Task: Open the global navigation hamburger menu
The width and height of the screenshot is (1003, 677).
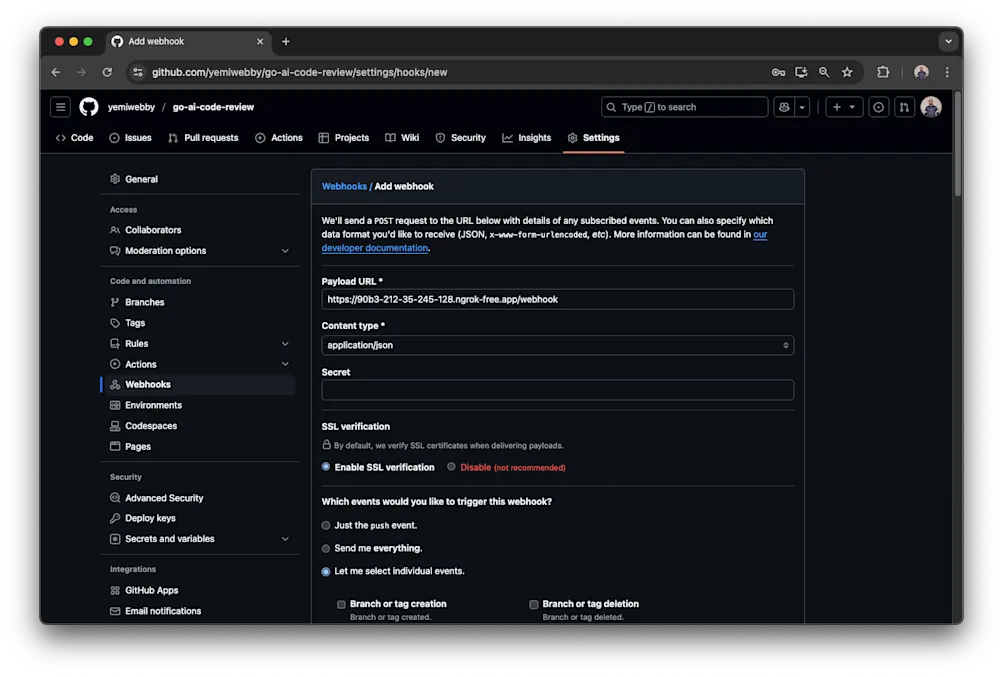Action: pyautogui.click(x=60, y=107)
